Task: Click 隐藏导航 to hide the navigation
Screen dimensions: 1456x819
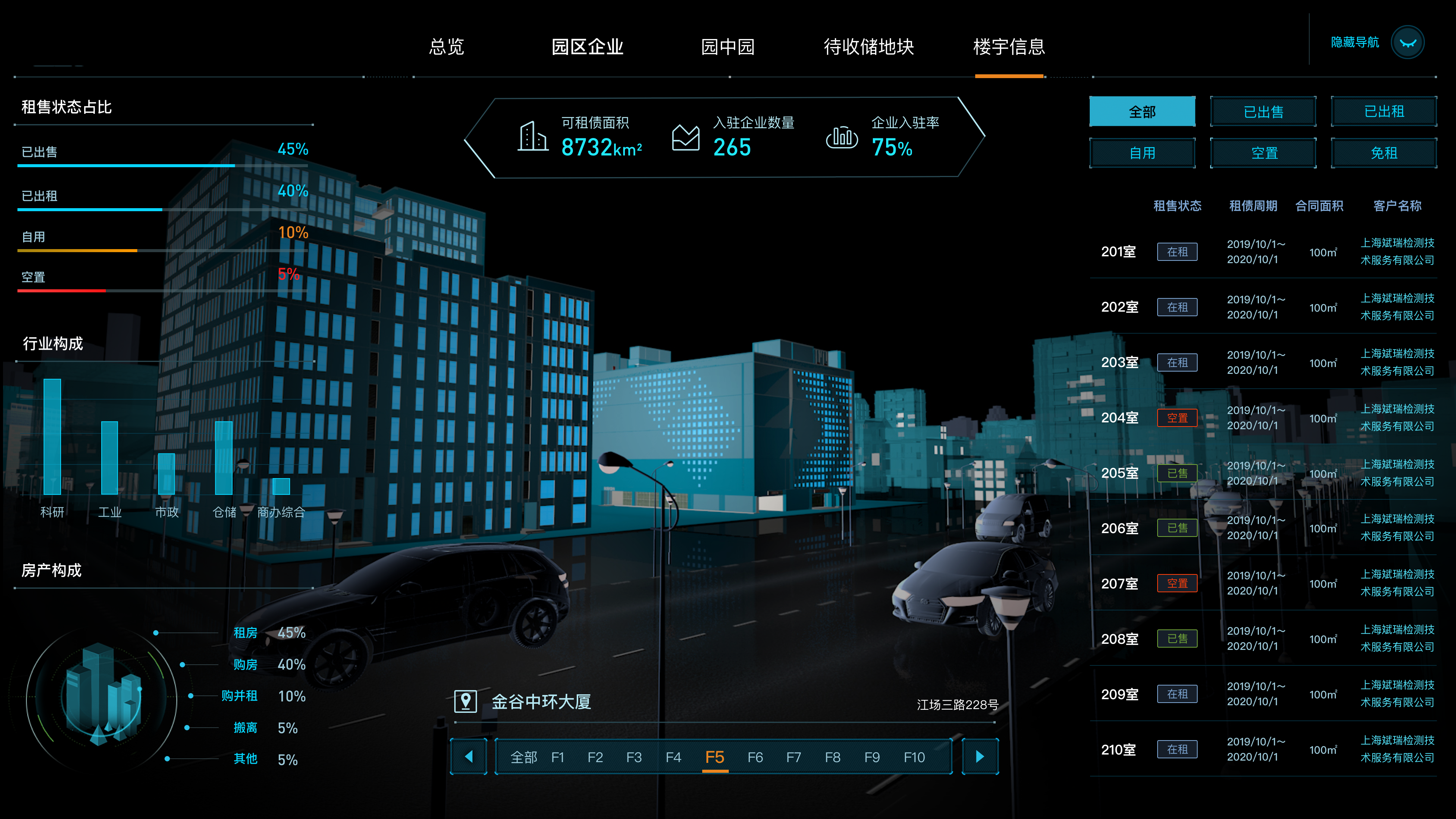Action: click(x=1354, y=42)
